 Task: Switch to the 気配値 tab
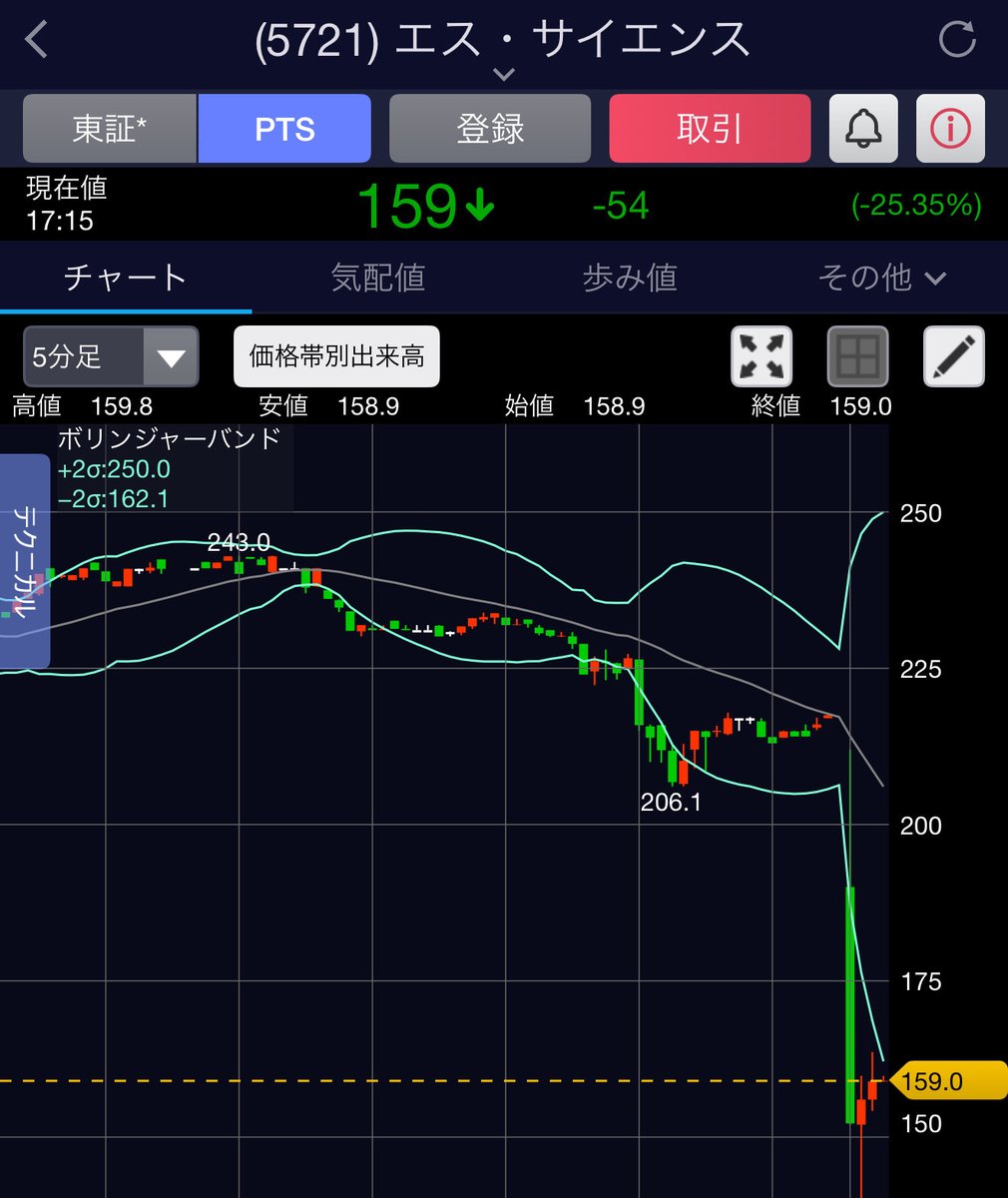[x=377, y=280]
